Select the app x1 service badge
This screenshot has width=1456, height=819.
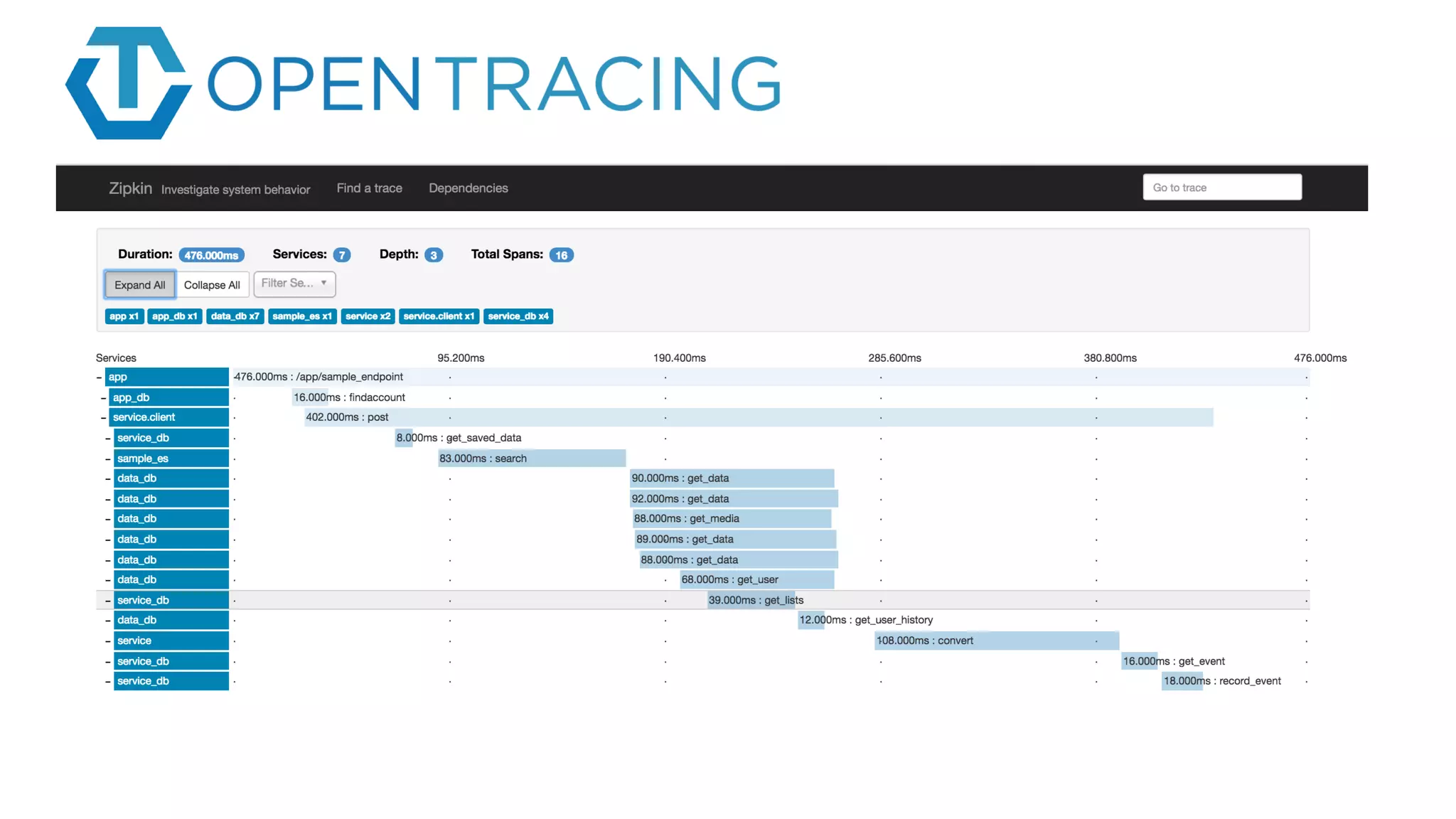click(x=124, y=316)
